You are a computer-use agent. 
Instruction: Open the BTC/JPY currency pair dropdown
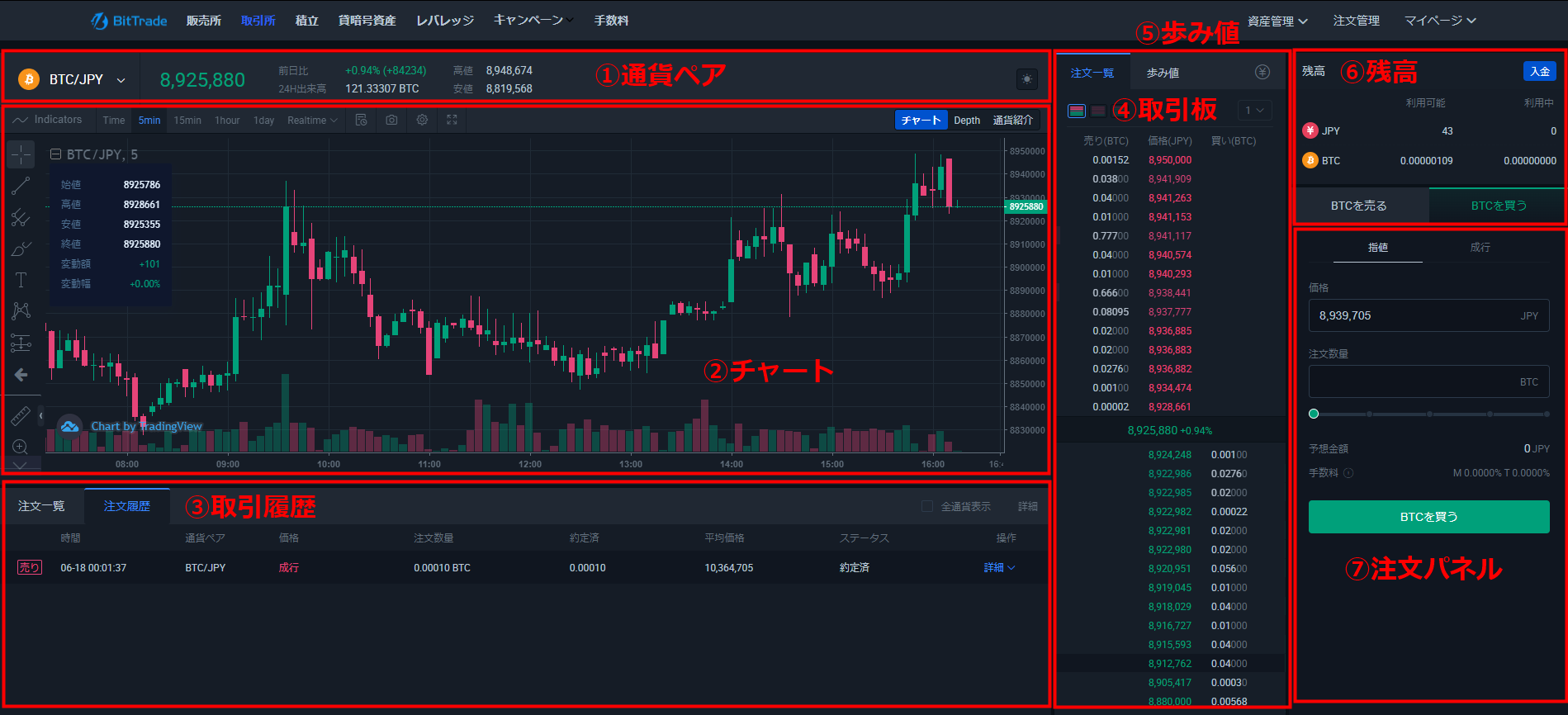coord(121,80)
